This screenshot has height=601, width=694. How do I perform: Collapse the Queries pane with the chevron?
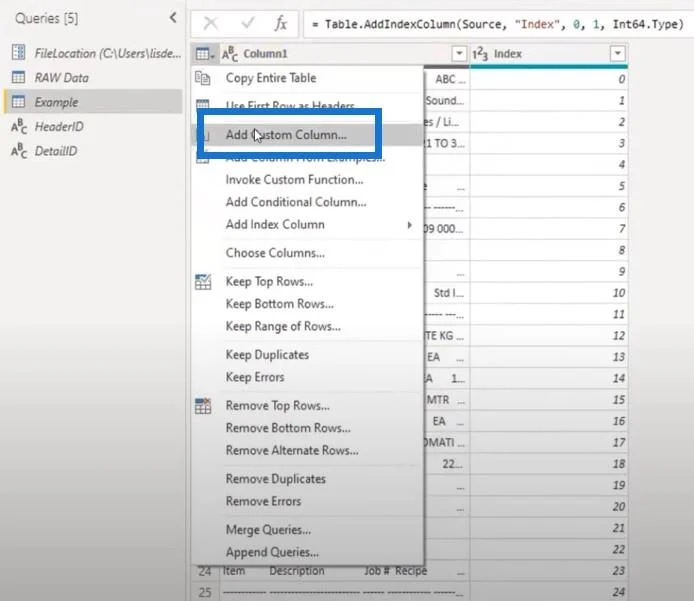(x=173, y=18)
